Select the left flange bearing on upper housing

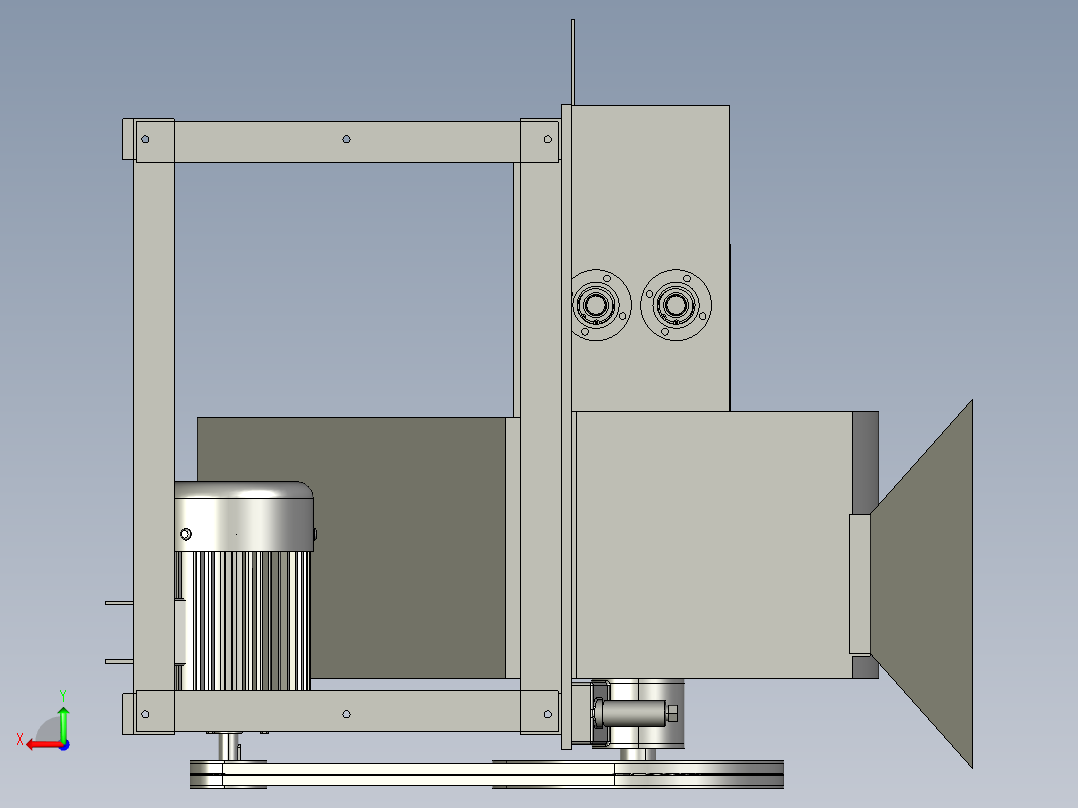click(x=596, y=305)
